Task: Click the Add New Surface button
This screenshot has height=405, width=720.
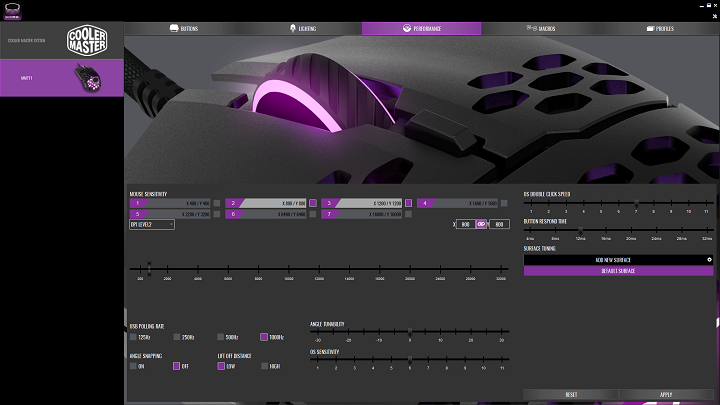Action: 613,259
